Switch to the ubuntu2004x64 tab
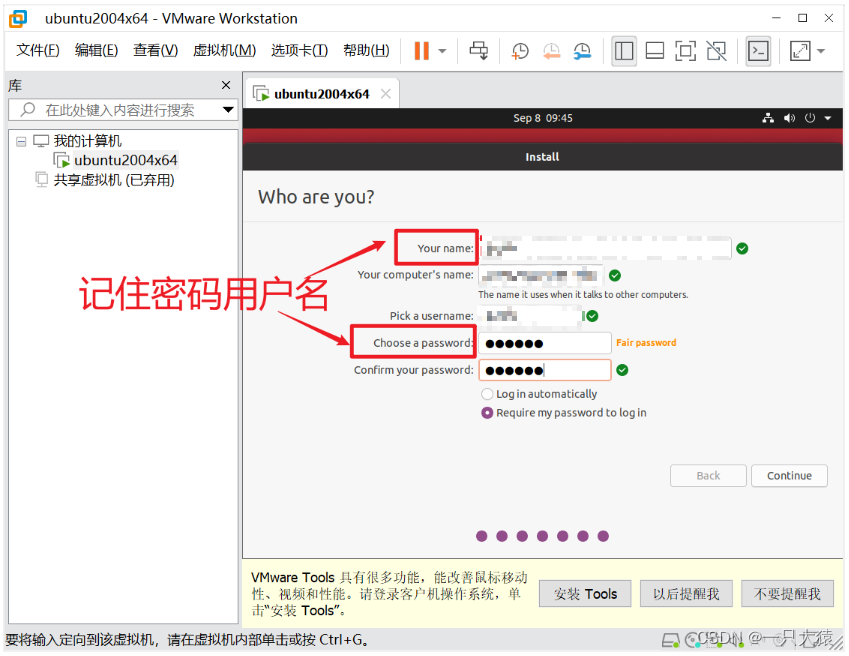Viewport: 849px width, 656px height. [x=322, y=94]
